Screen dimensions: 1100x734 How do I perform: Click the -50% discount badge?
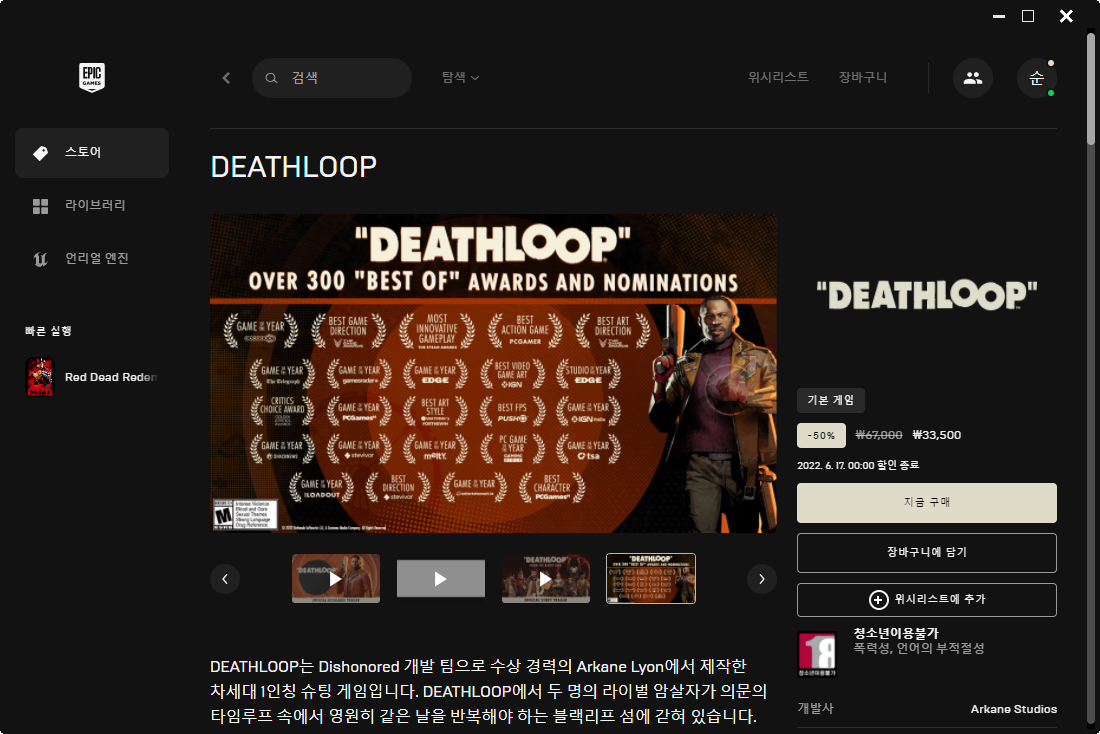point(821,436)
